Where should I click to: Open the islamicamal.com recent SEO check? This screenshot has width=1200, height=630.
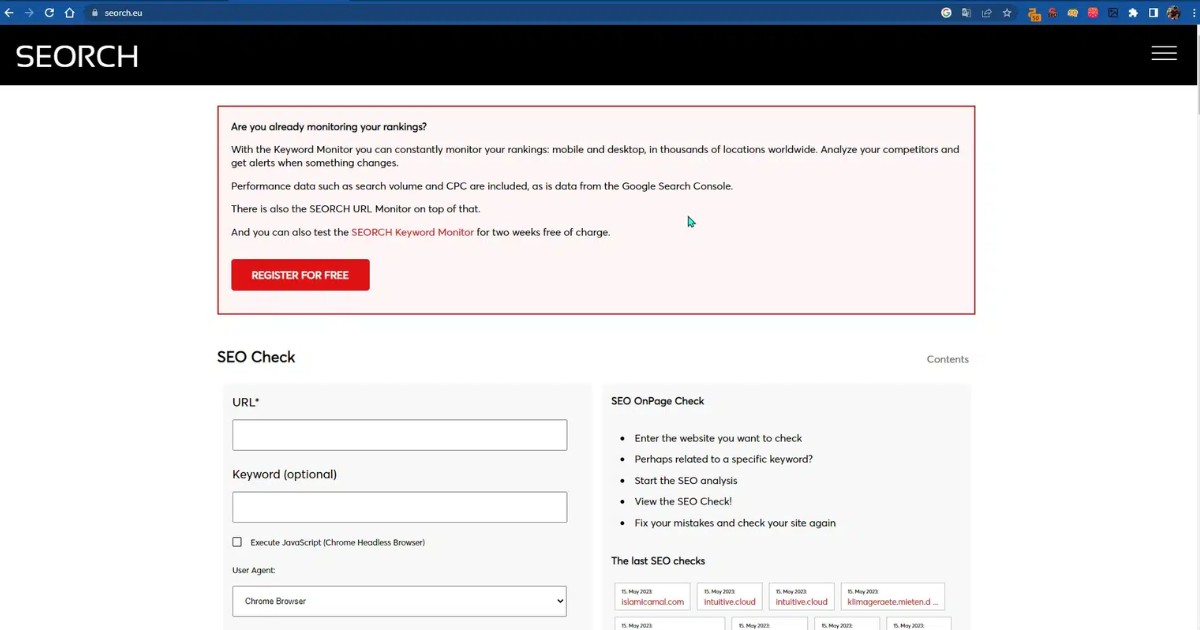(652, 602)
